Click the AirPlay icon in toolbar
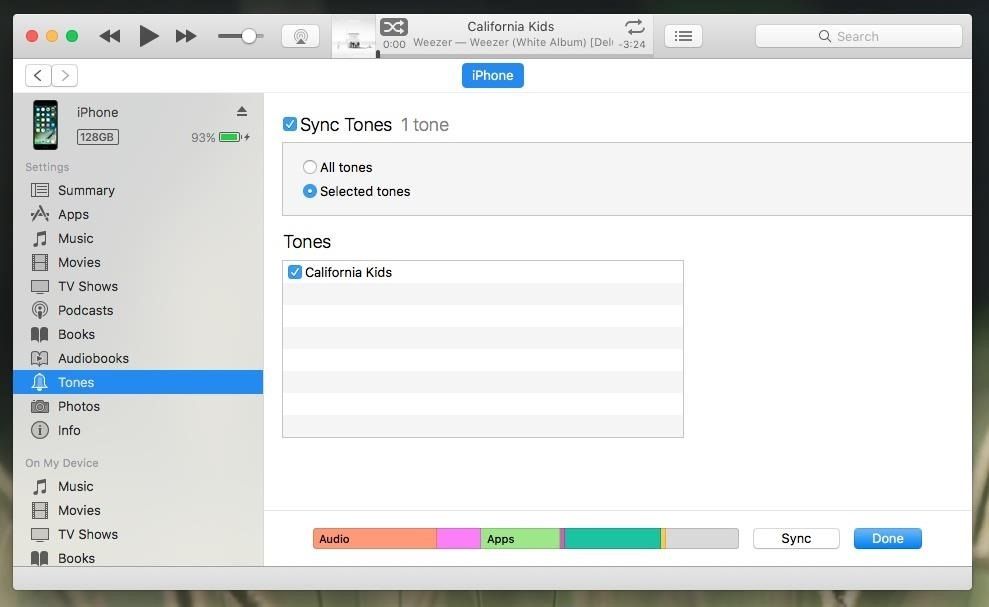Image resolution: width=989 pixels, height=607 pixels. click(x=300, y=36)
